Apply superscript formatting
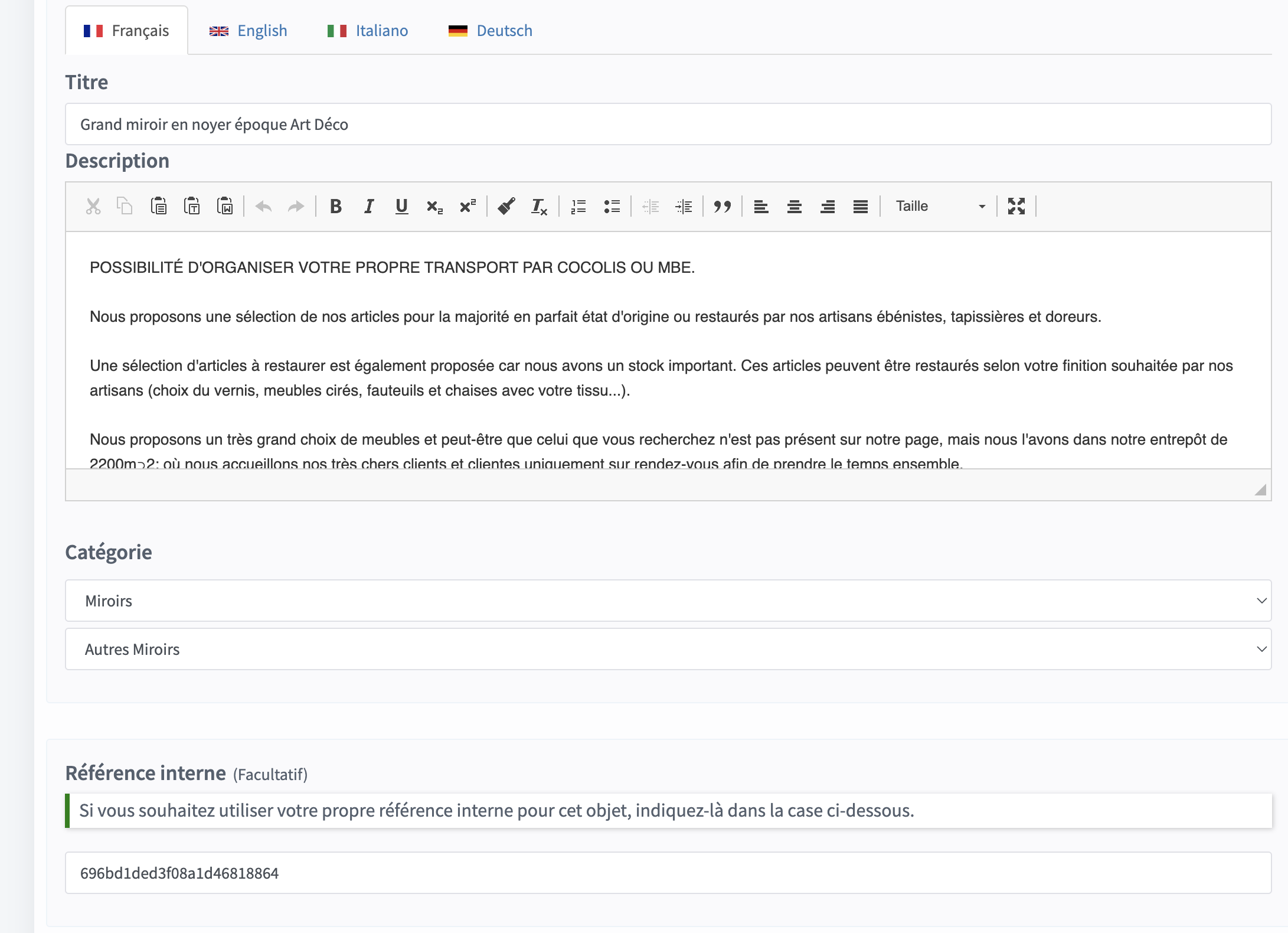This screenshot has width=1288, height=933. coord(468,206)
